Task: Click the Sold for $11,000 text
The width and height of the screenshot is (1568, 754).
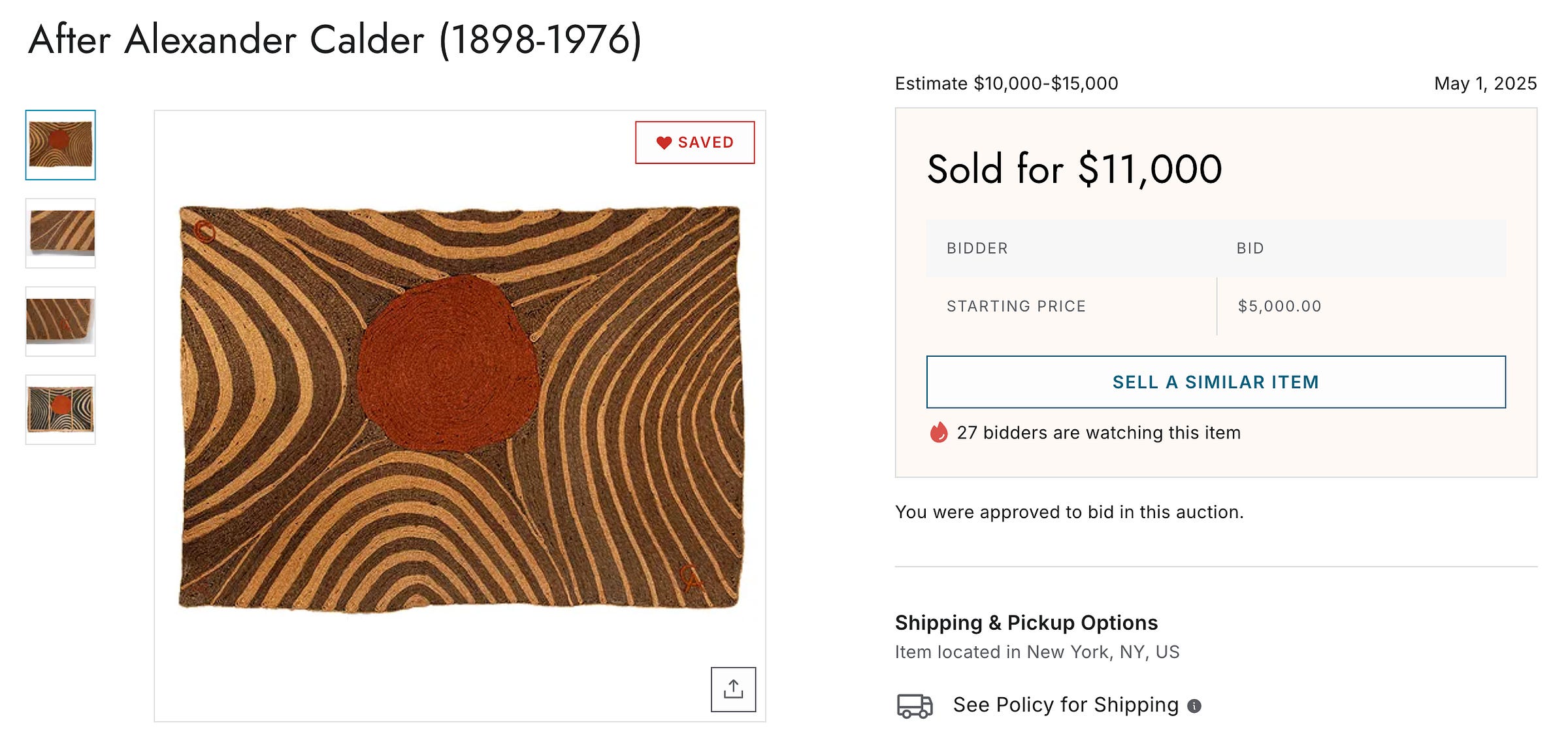Action: point(1075,169)
